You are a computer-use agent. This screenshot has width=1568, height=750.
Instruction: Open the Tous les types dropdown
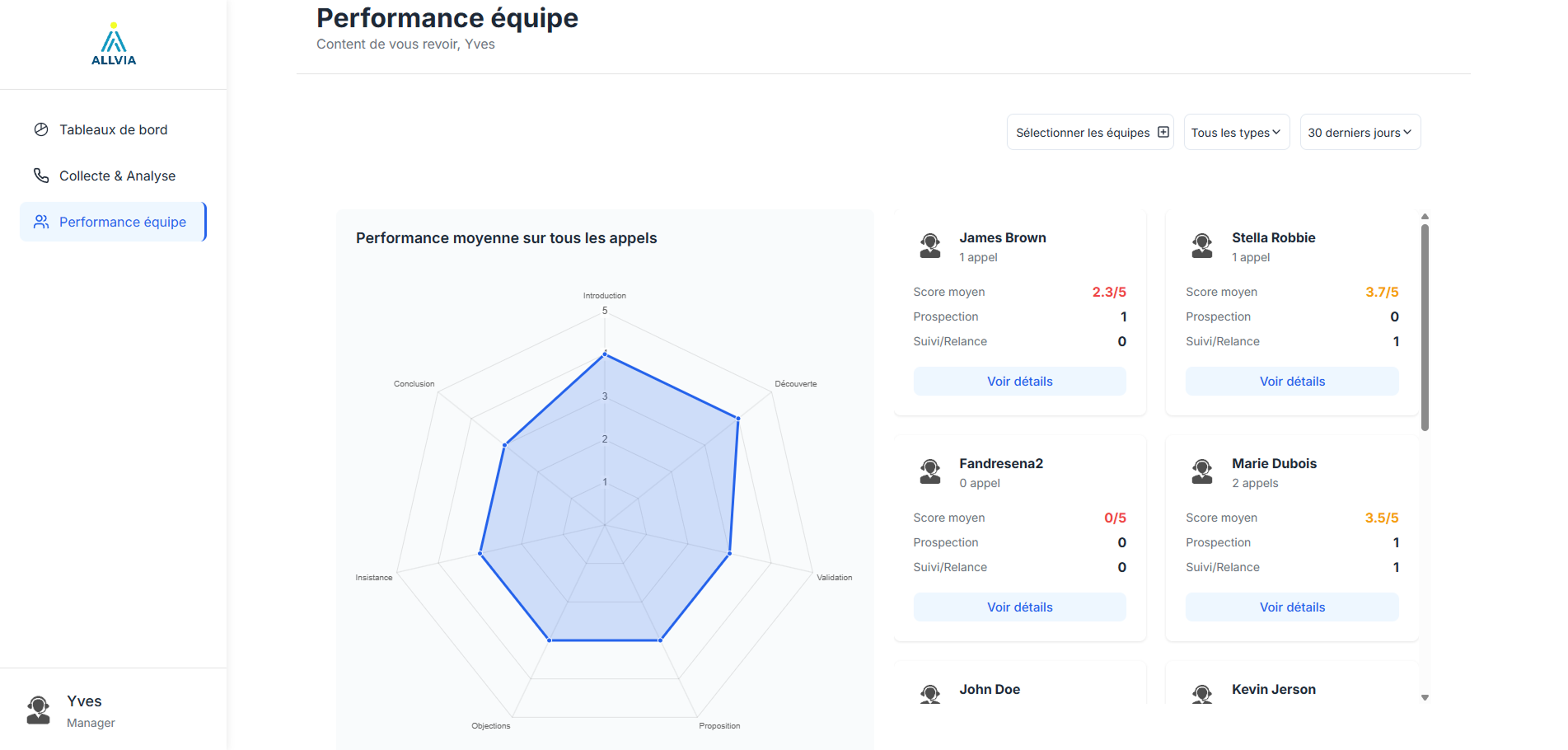tap(1236, 132)
